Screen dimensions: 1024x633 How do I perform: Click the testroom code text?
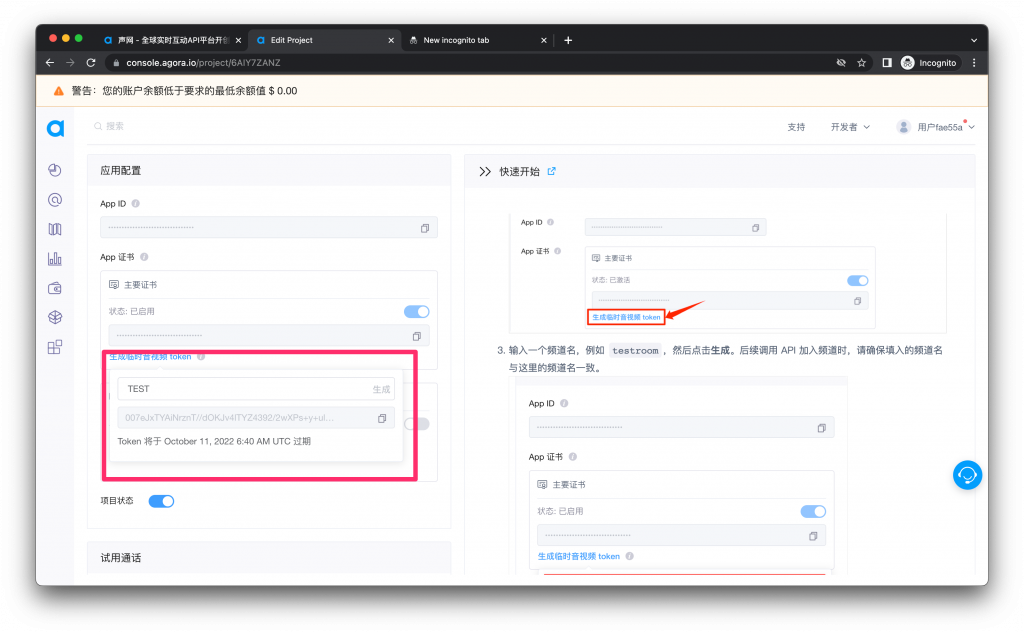[635, 351]
